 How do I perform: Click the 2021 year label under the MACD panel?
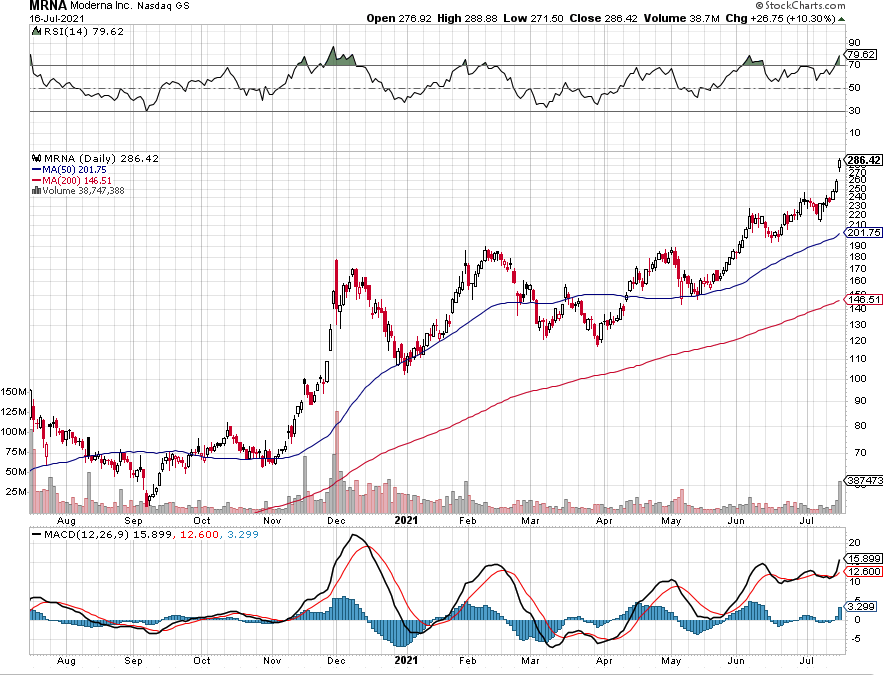[x=406, y=660]
